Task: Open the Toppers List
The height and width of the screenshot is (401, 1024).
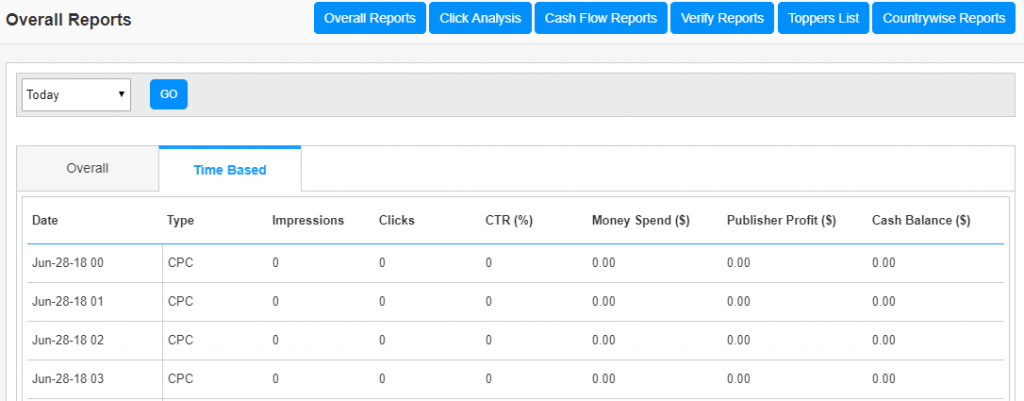Action: tap(823, 18)
